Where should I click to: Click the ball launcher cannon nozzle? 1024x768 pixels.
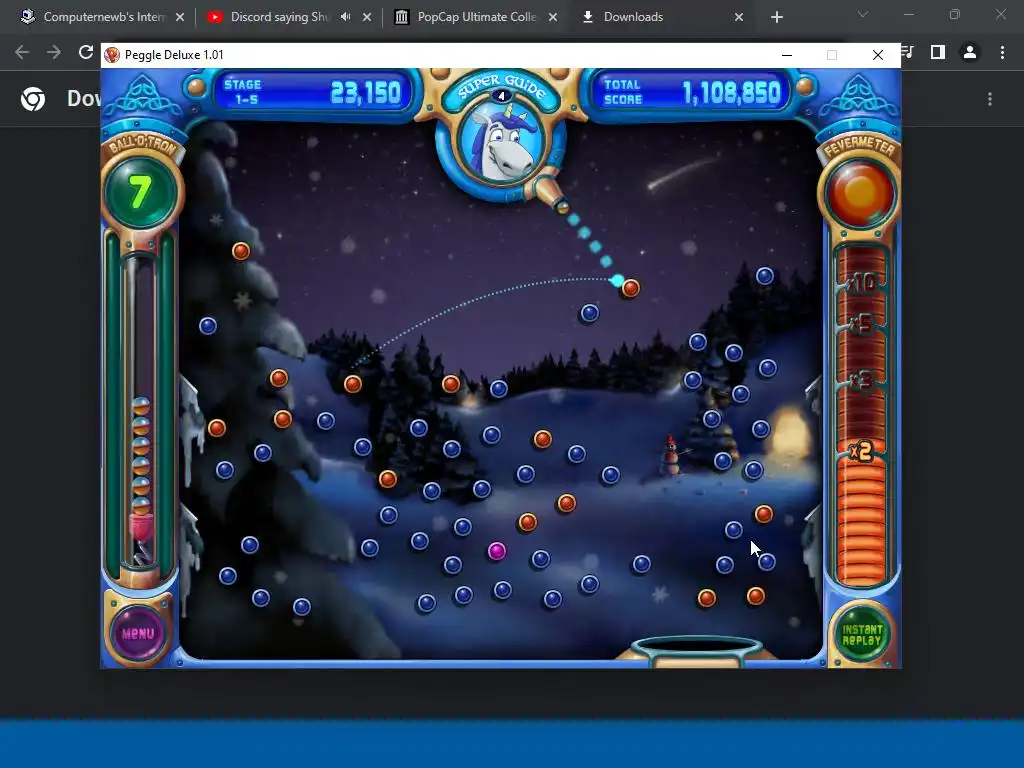coord(550,195)
